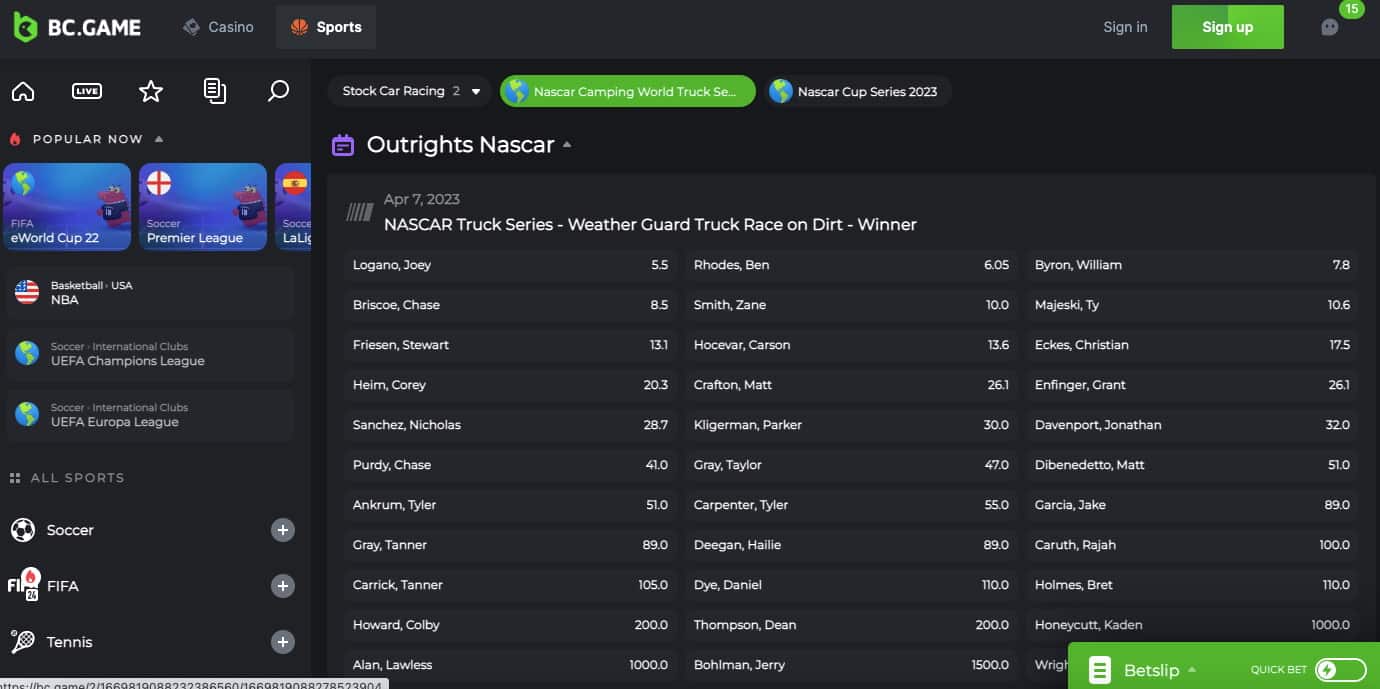Select the Nascar Cup Series 2023 tab
The width and height of the screenshot is (1380, 689).
[x=858, y=91]
